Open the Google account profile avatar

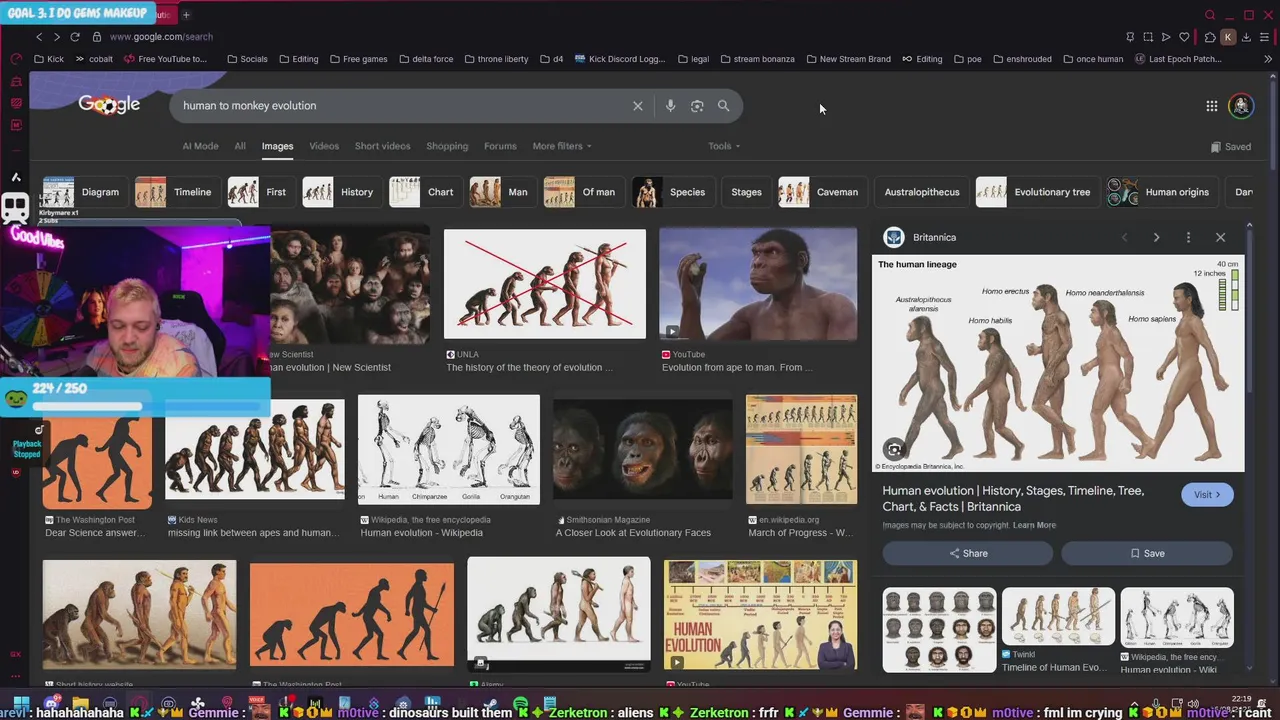pyautogui.click(x=1241, y=106)
